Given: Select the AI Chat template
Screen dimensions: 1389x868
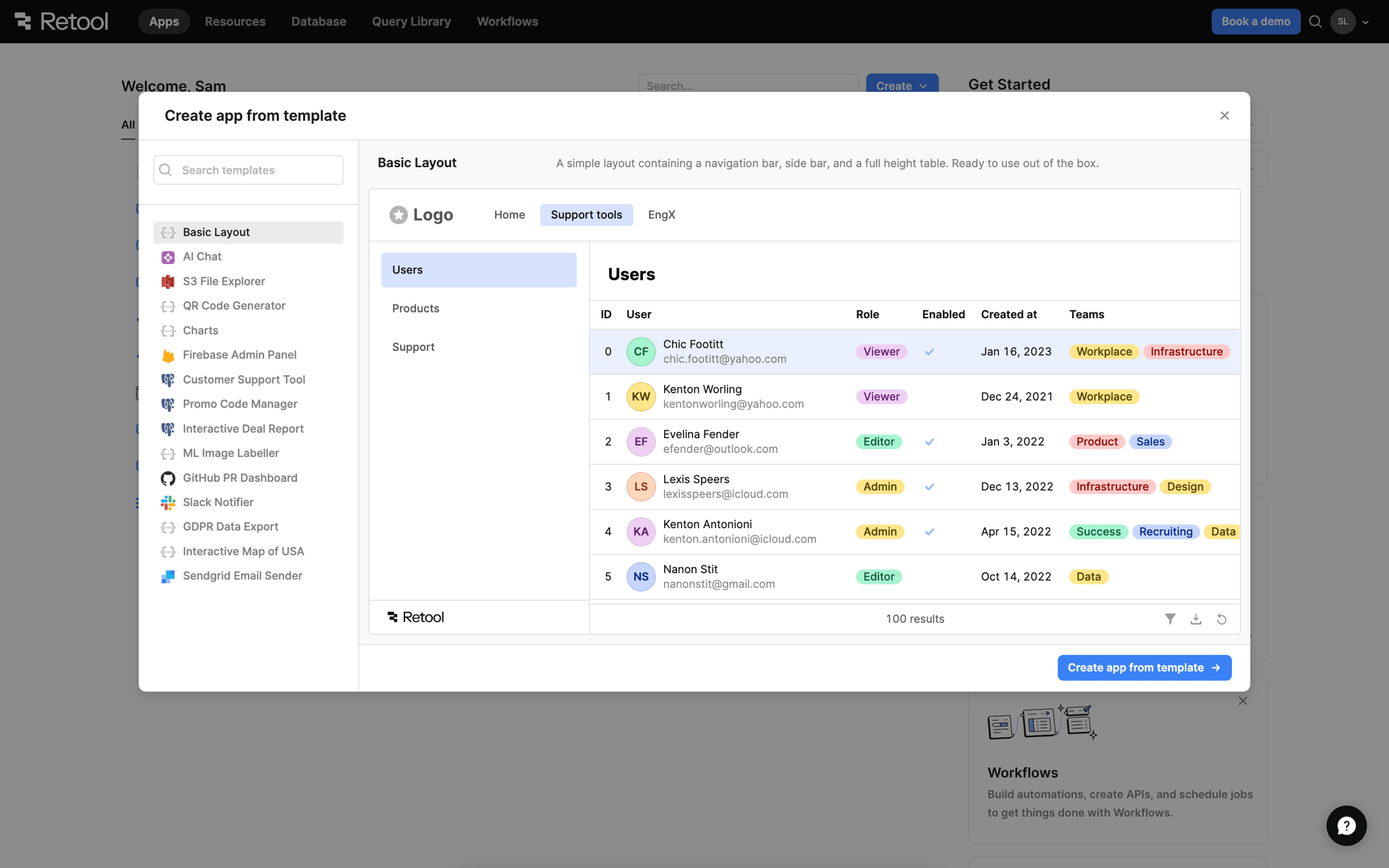Looking at the screenshot, I should (248, 257).
